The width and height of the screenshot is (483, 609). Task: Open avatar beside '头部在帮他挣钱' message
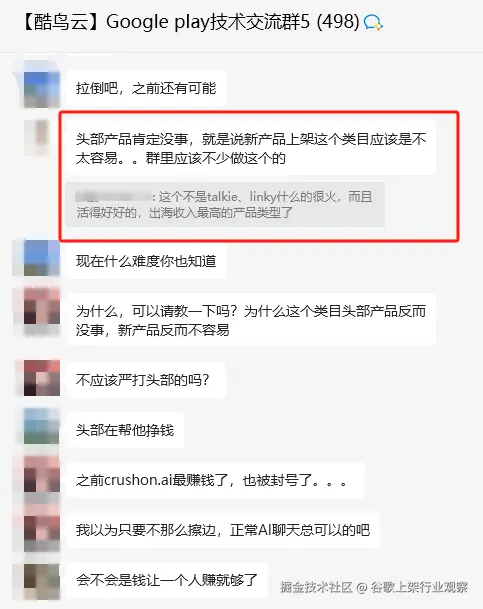(42, 426)
